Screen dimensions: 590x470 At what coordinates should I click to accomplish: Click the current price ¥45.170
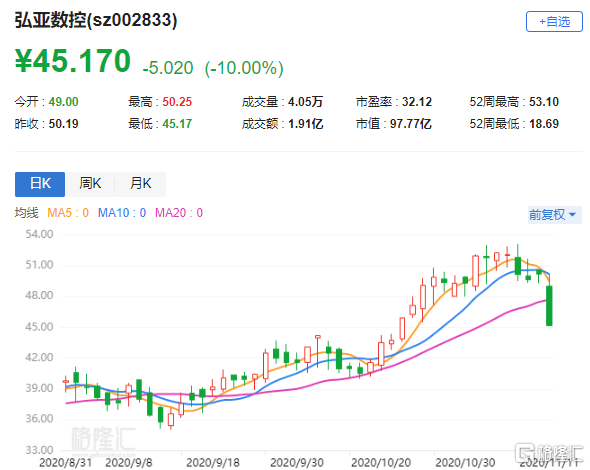pos(73,61)
